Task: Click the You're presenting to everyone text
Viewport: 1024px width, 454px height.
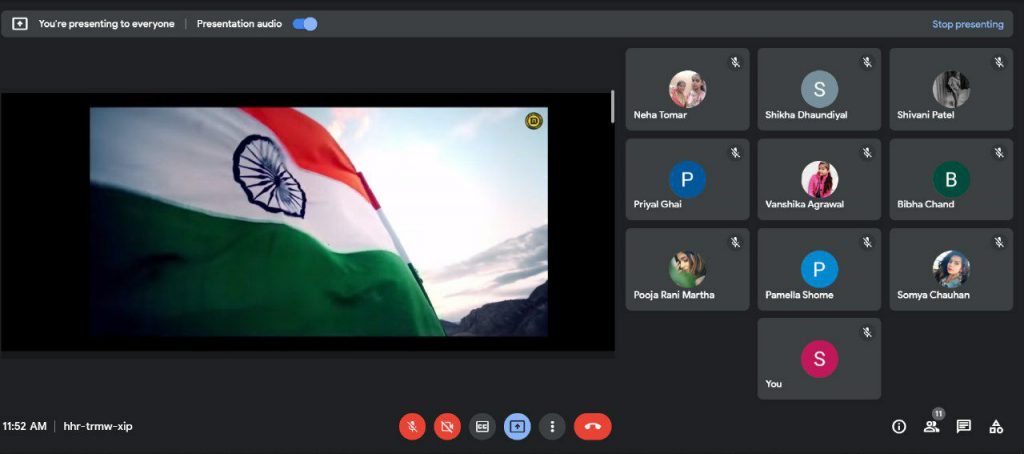Action: coord(106,24)
